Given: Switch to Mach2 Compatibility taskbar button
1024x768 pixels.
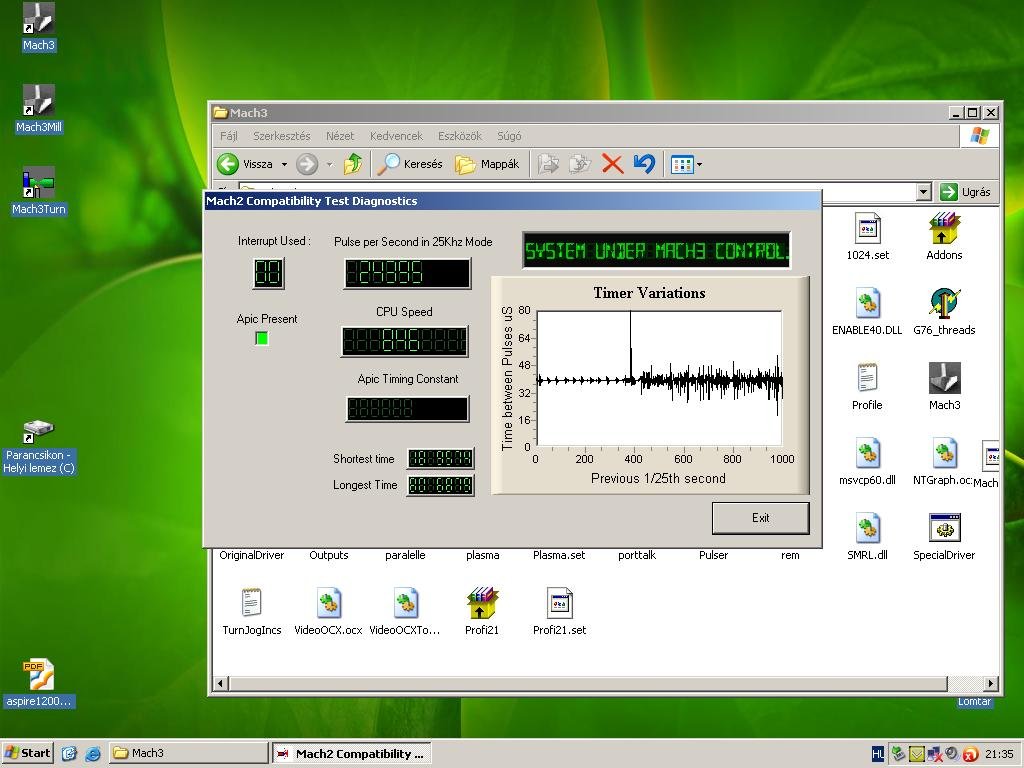Looking at the screenshot, I should 351,753.
